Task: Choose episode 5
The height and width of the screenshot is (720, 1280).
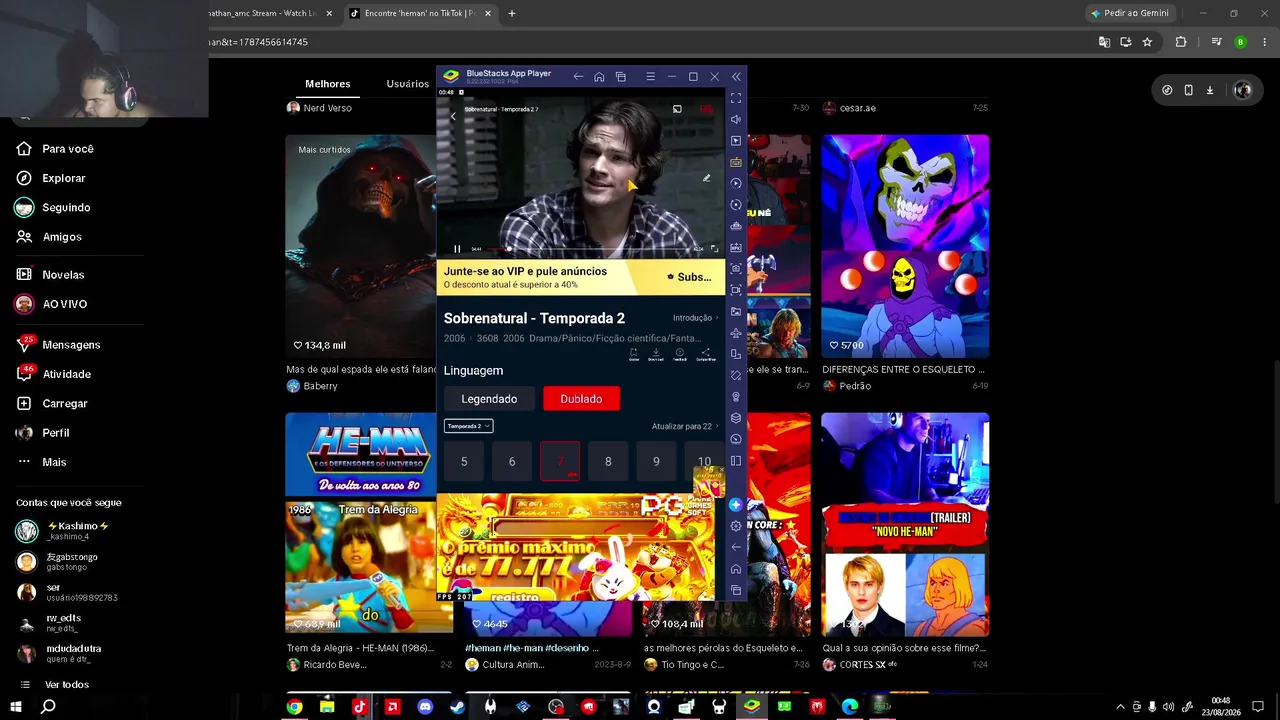Action: tap(464, 461)
